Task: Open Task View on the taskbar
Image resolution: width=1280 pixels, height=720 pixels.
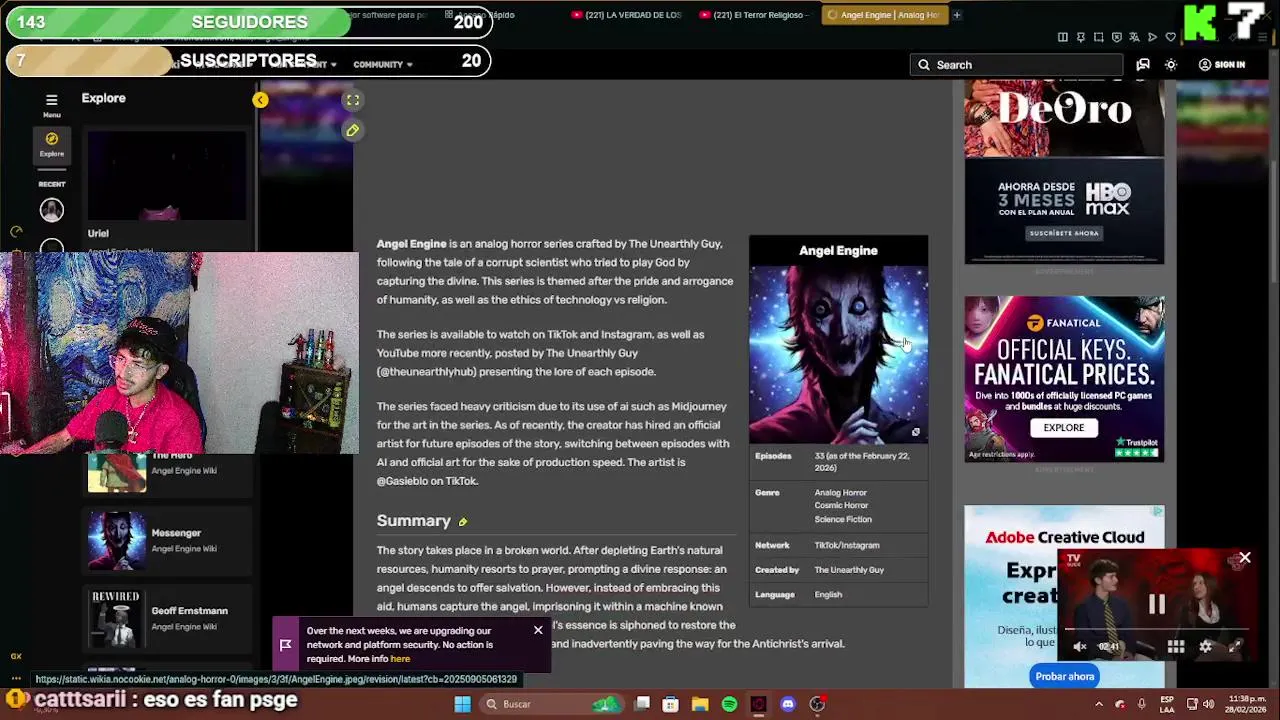Action: tap(642, 704)
